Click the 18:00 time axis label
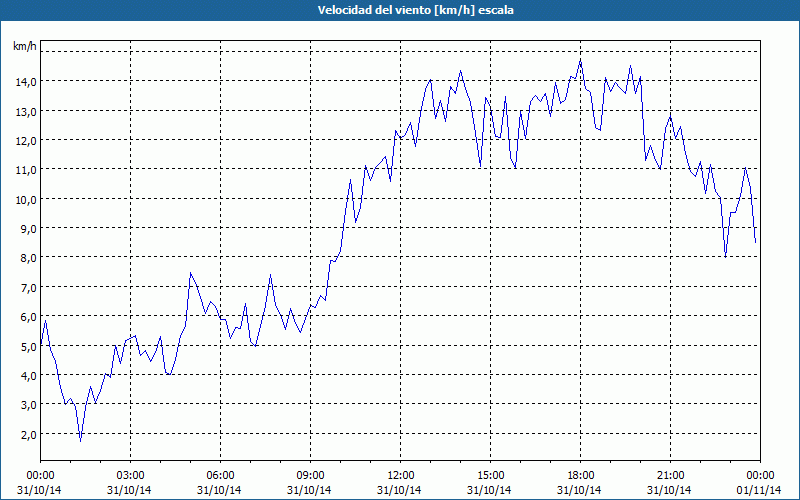This screenshot has height=500, width=800. pyautogui.click(x=581, y=476)
